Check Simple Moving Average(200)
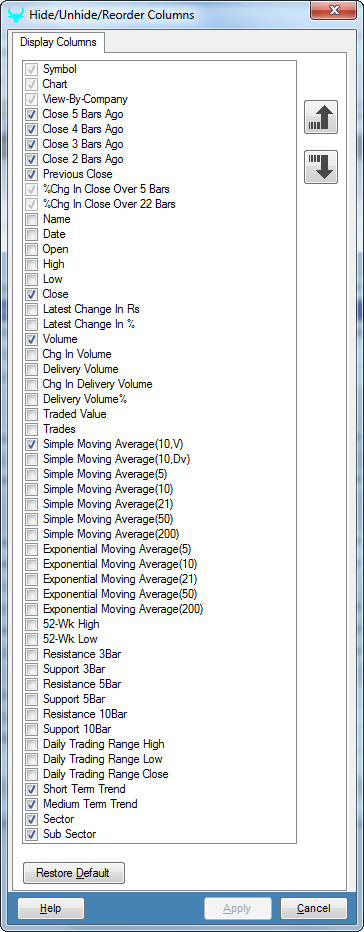The height and width of the screenshot is (932, 364). 32,534
